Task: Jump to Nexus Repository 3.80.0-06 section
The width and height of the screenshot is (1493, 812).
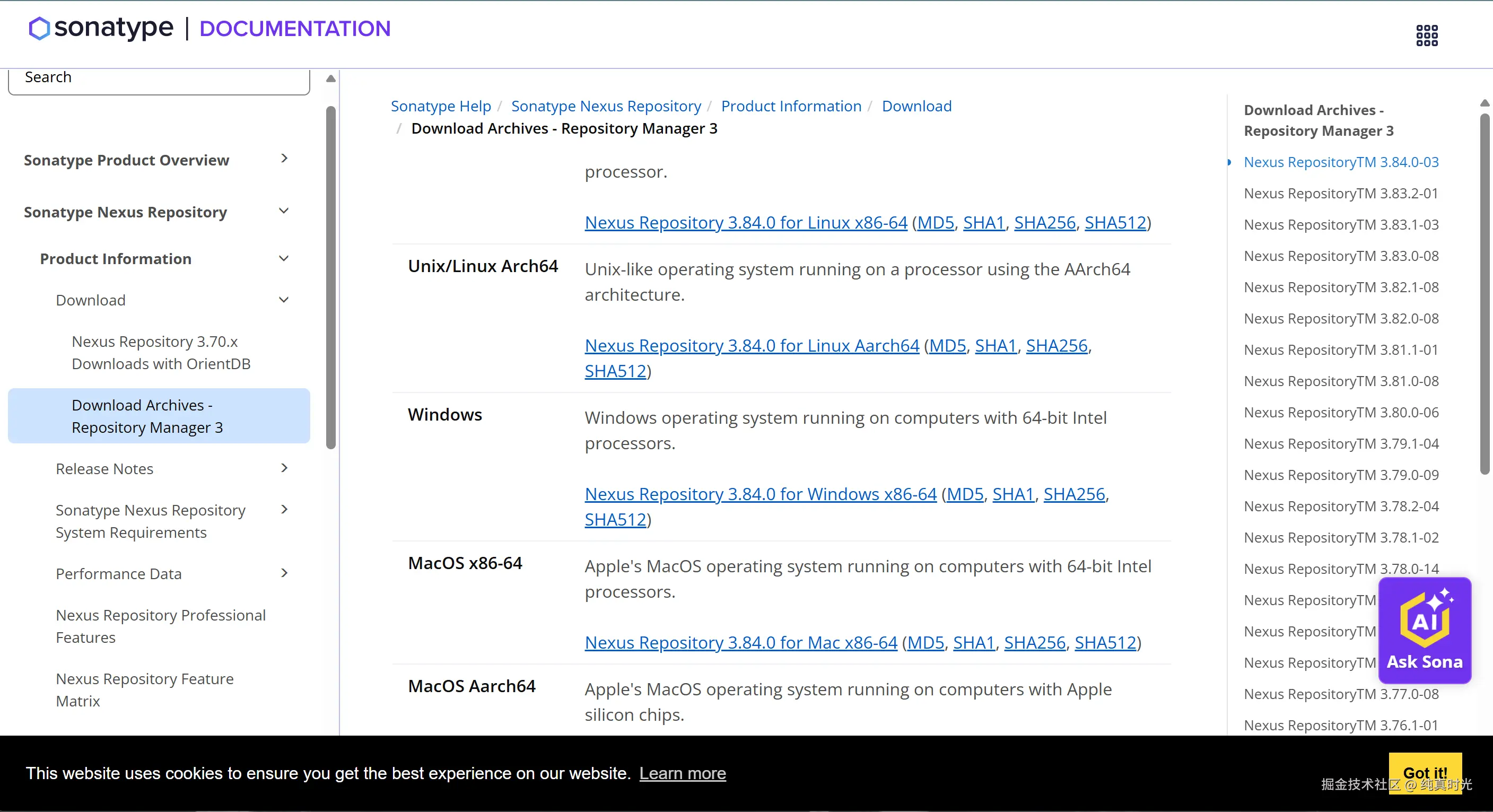Action: 1341,413
